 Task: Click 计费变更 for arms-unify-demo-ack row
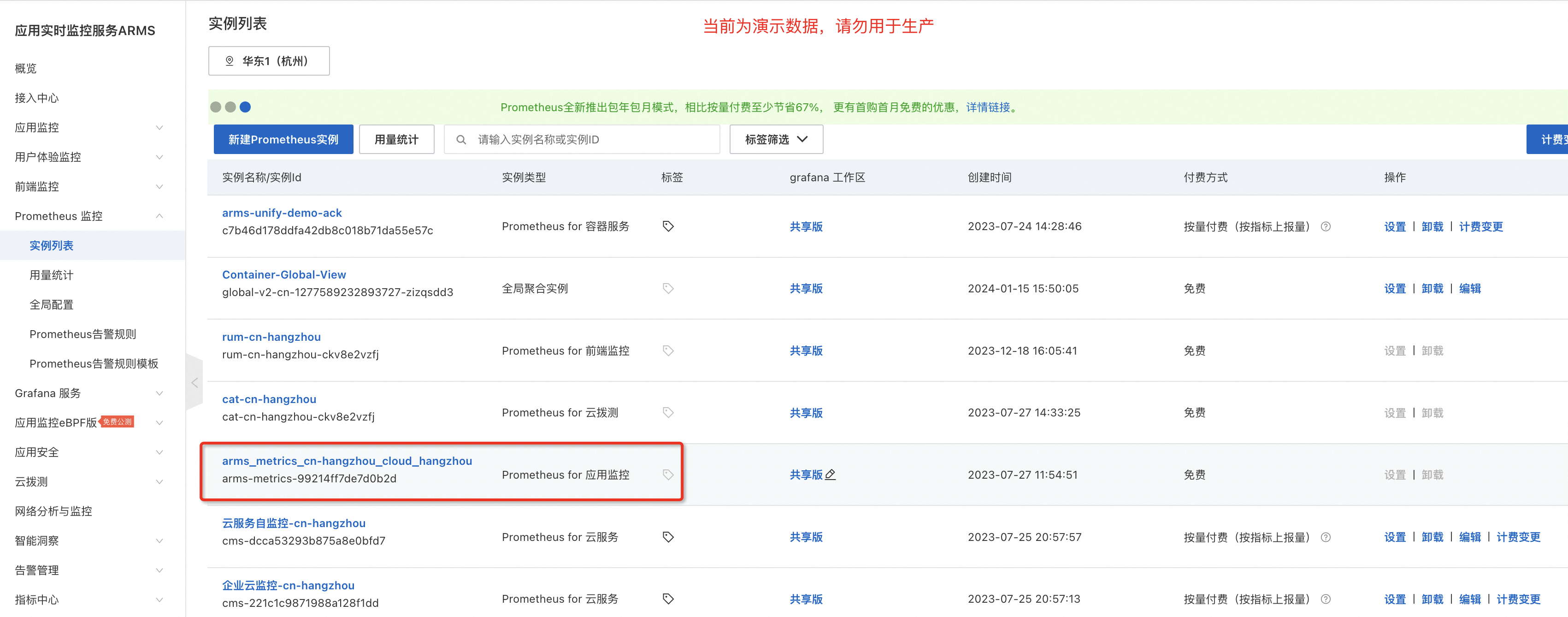1481,226
